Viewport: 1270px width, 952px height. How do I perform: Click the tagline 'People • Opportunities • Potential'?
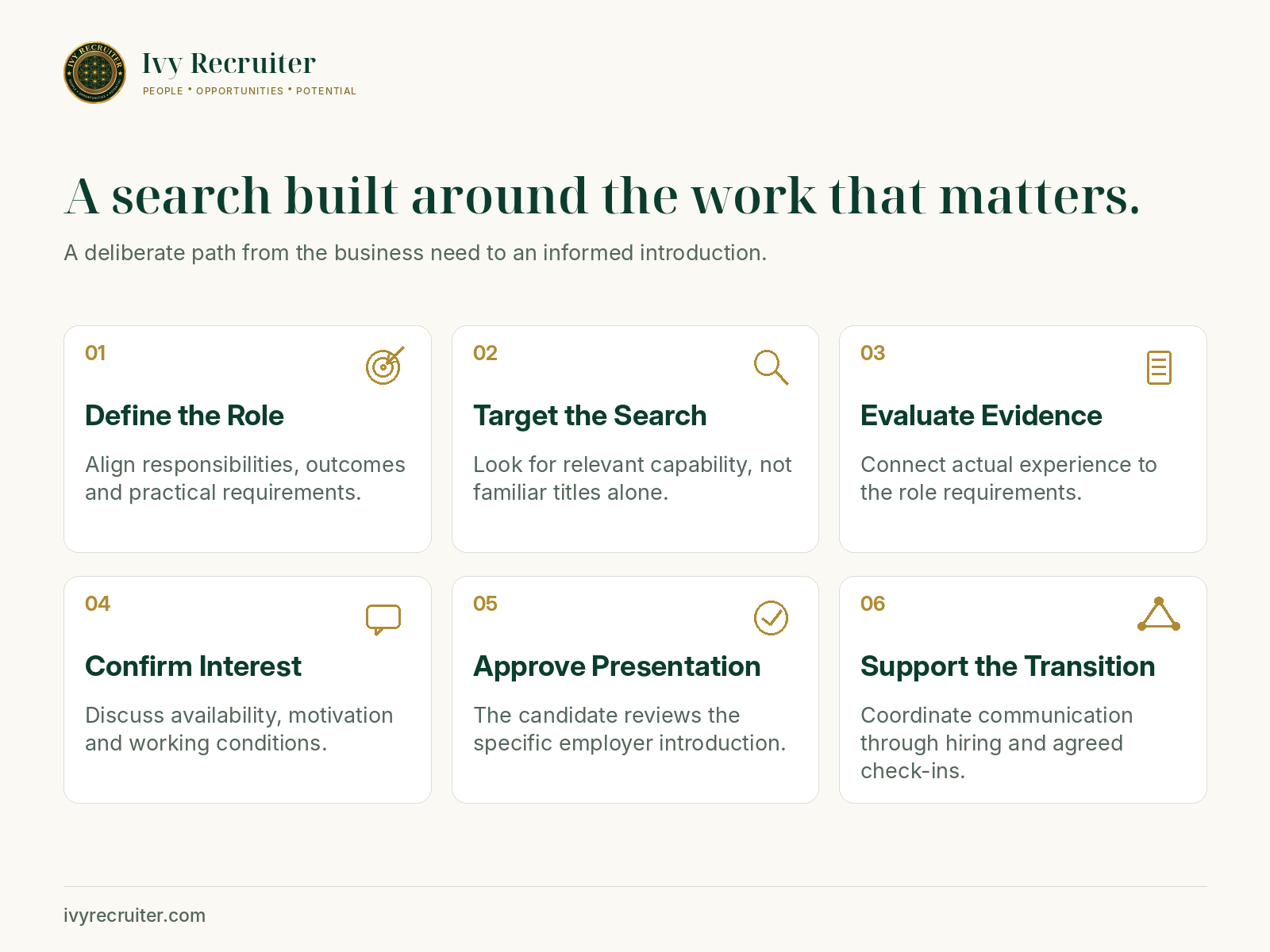tap(249, 91)
